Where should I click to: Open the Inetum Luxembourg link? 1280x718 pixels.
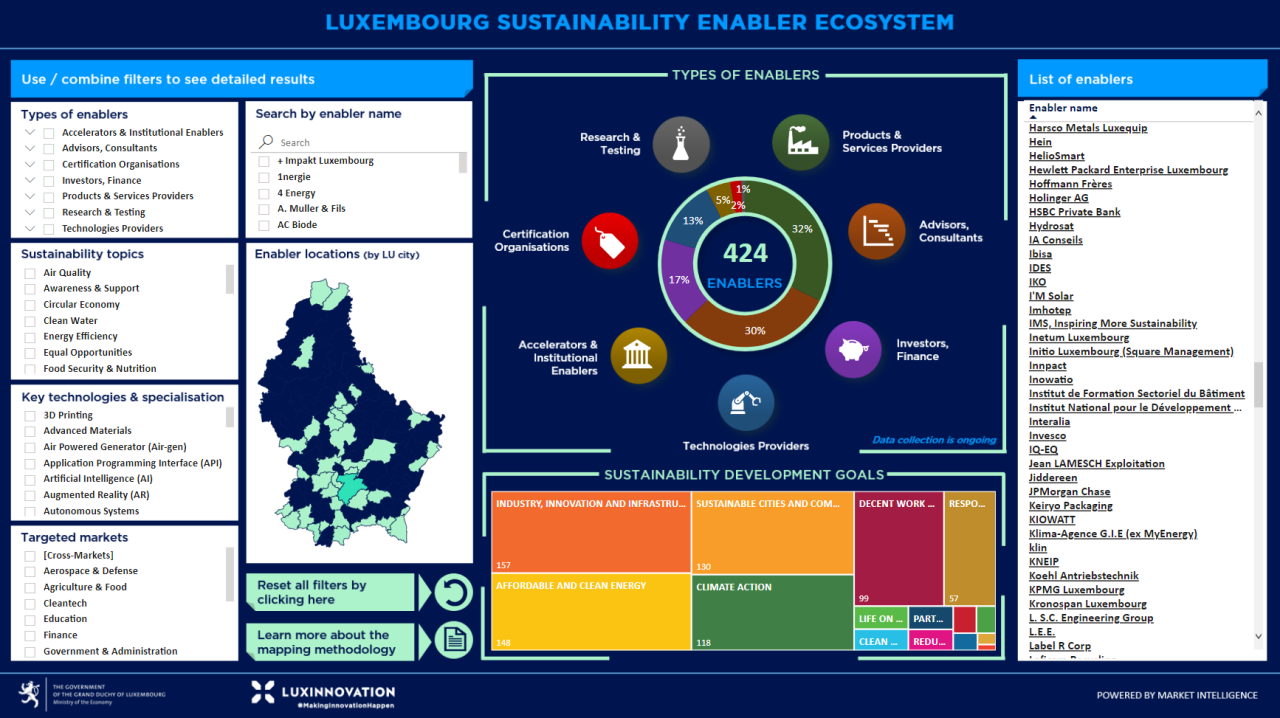1079,338
